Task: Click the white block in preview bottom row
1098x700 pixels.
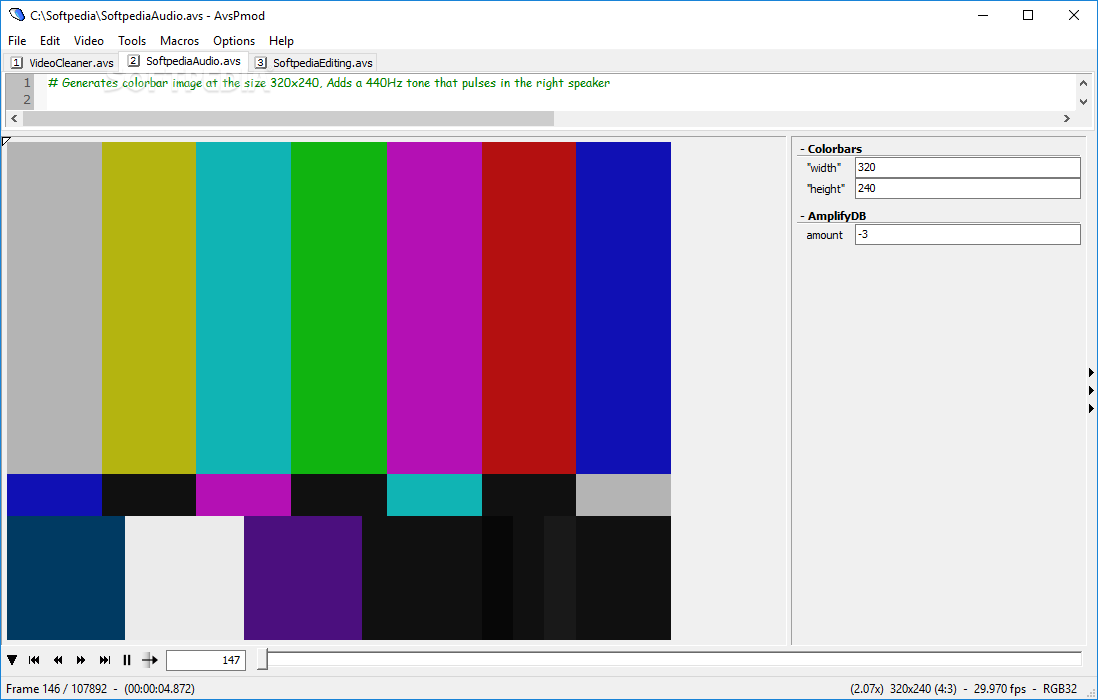Action: point(184,578)
